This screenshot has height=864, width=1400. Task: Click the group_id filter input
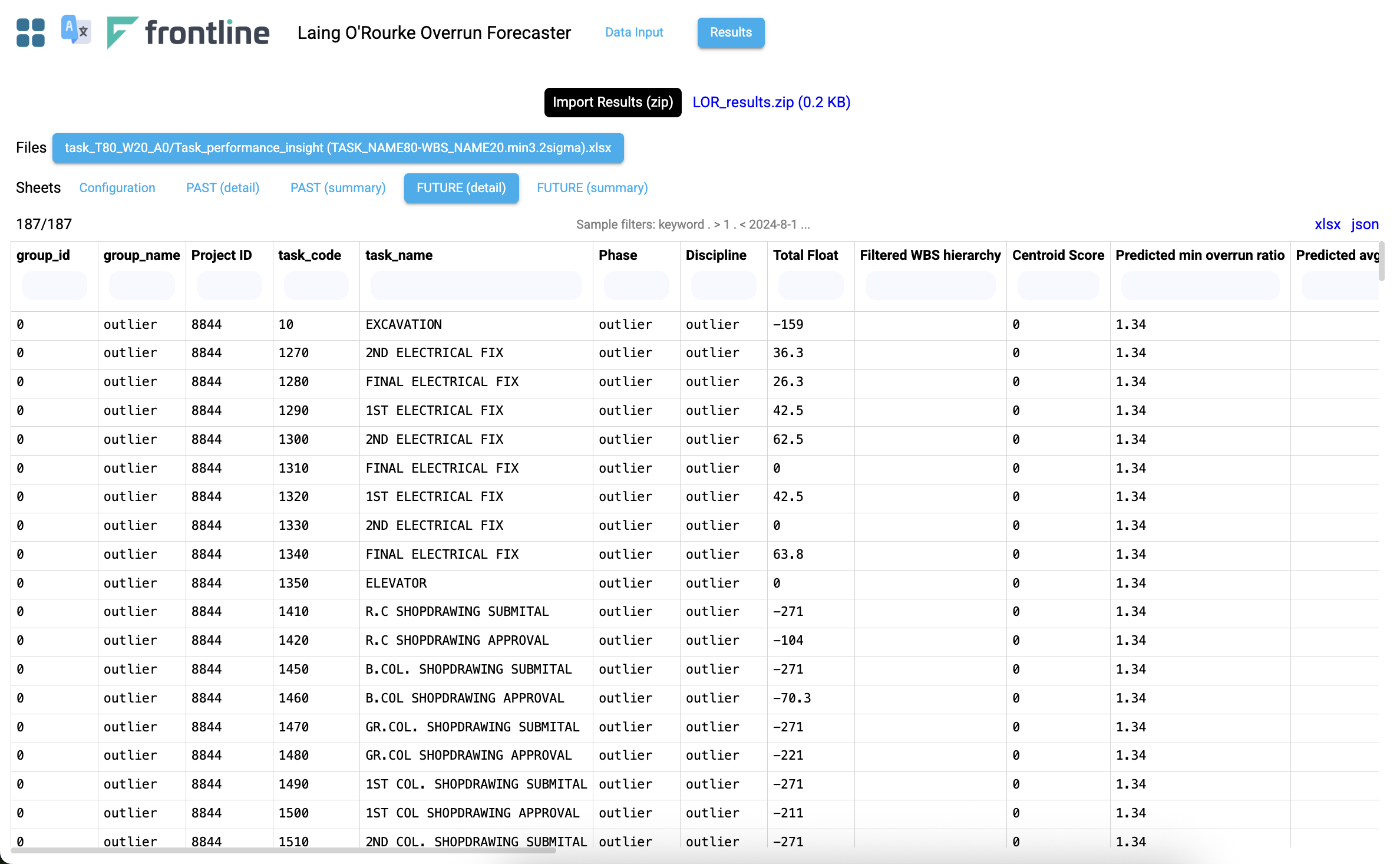[x=54, y=286]
